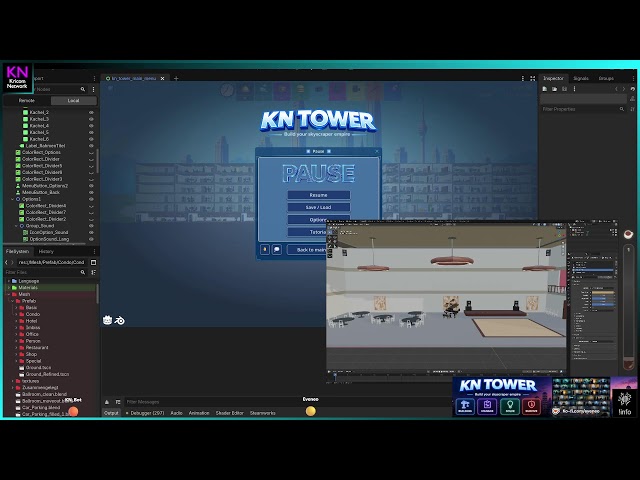This screenshot has height=480, width=640.
Task: Toggle FileSystem split mode icon beside the path
Action: click(93, 262)
